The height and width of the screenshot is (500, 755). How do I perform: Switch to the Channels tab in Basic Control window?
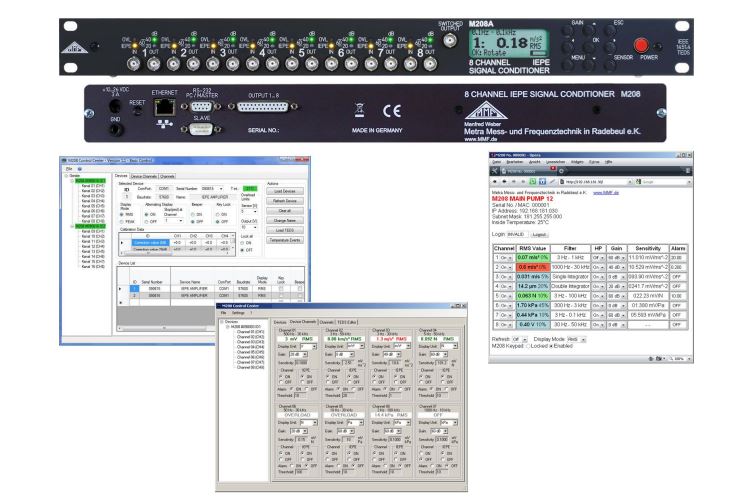[x=167, y=176]
